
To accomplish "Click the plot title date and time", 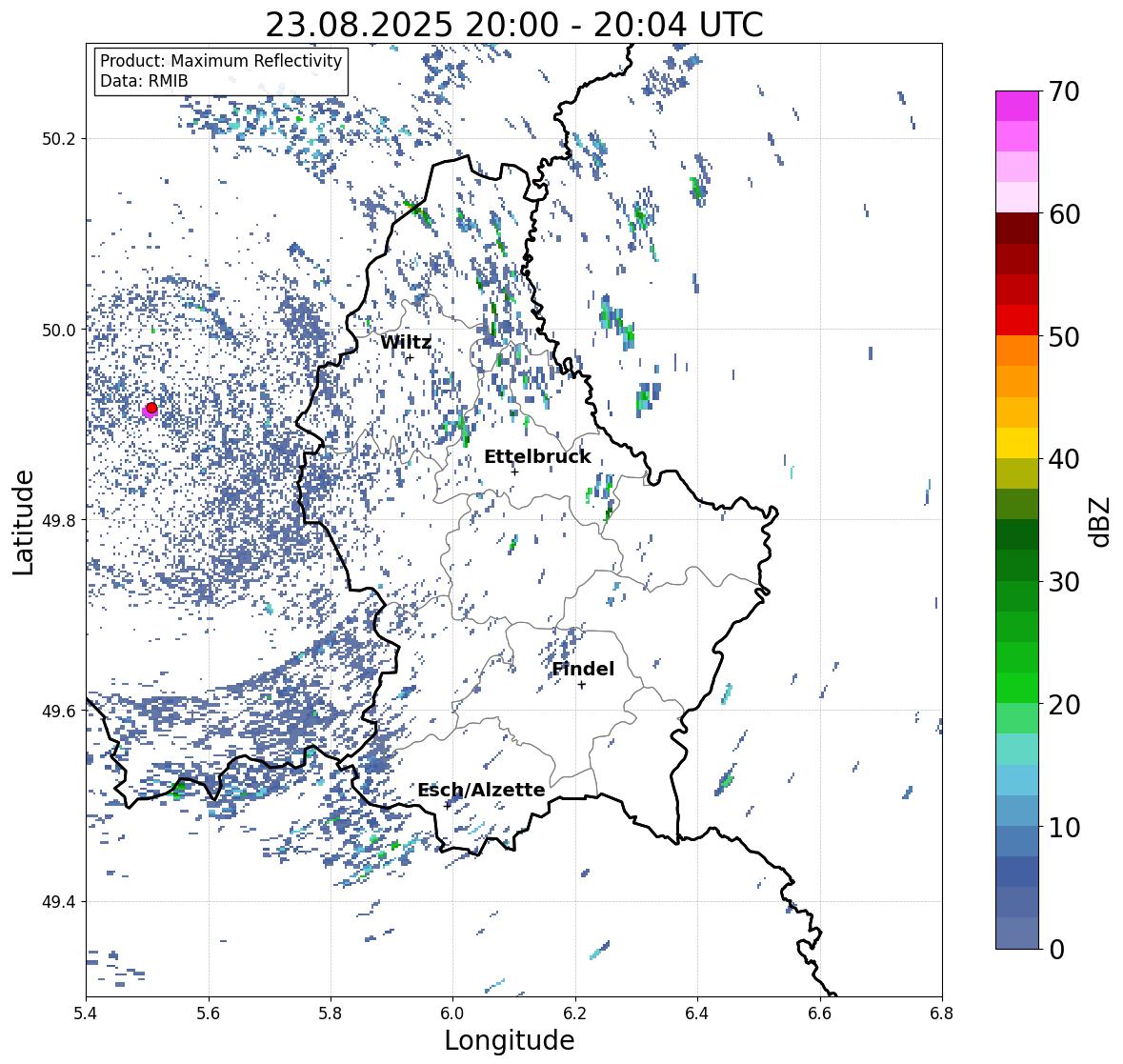I will [x=514, y=25].
